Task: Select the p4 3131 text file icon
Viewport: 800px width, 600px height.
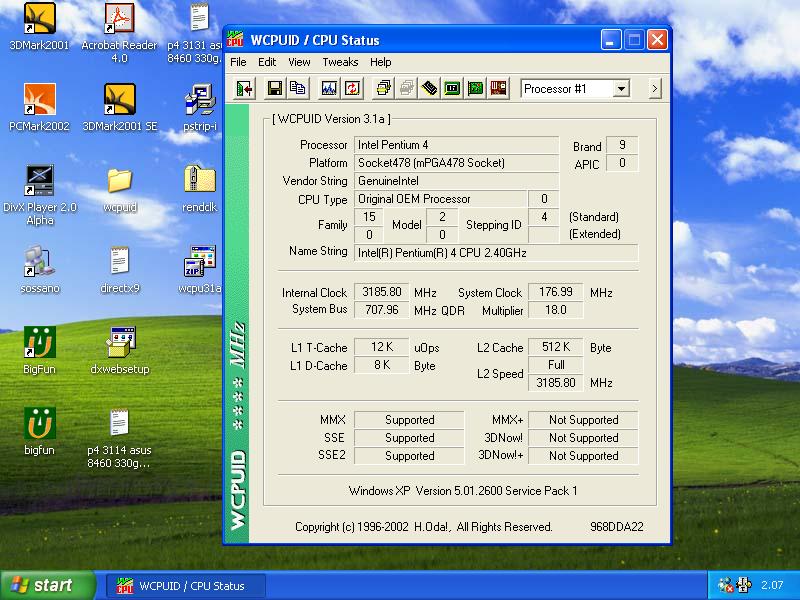Action: (196, 33)
